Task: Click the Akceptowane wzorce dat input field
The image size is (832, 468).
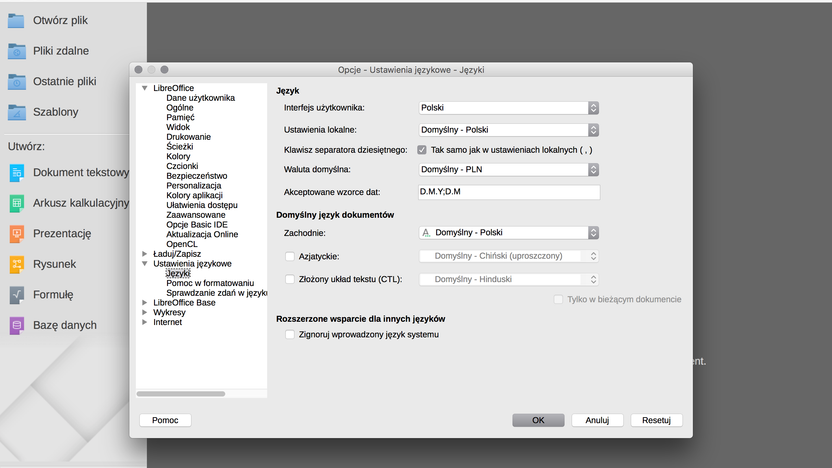Action: pyautogui.click(x=509, y=192)
